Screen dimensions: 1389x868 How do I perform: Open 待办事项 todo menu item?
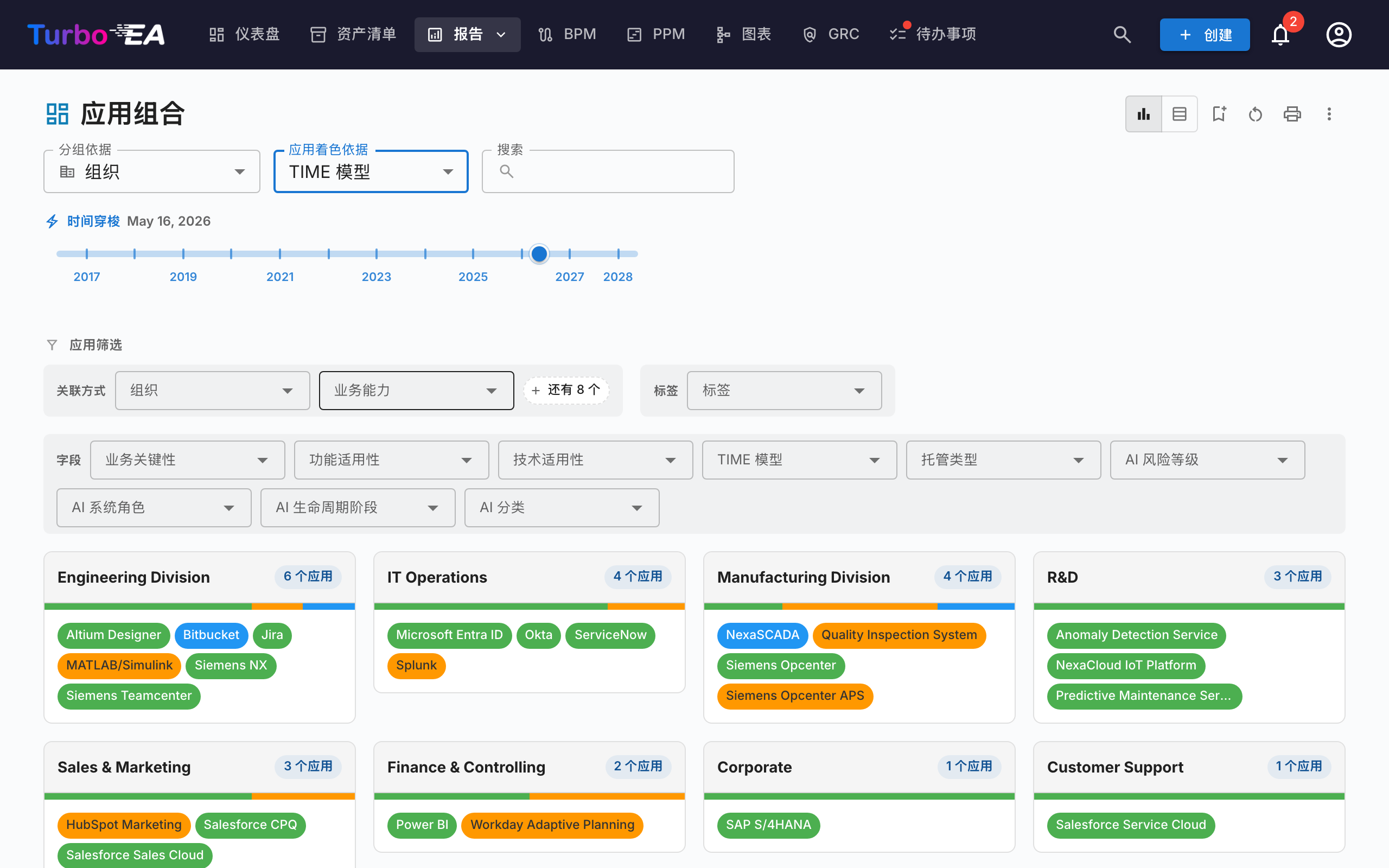(933, 34)
